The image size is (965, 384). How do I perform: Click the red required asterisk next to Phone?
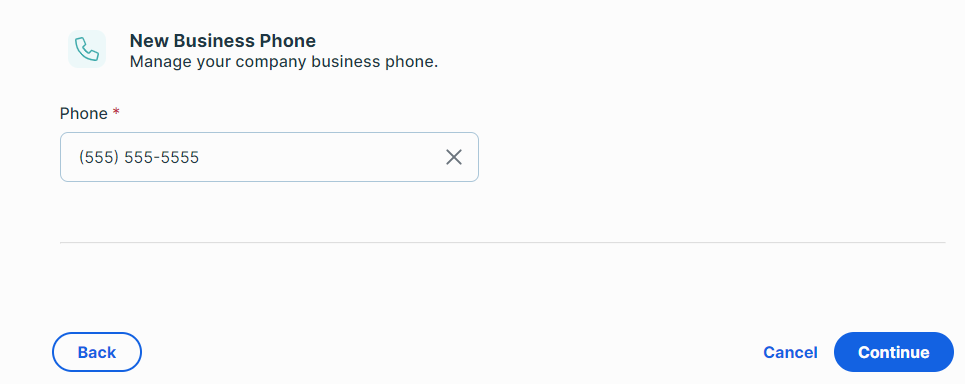click(x=116, y=112)
